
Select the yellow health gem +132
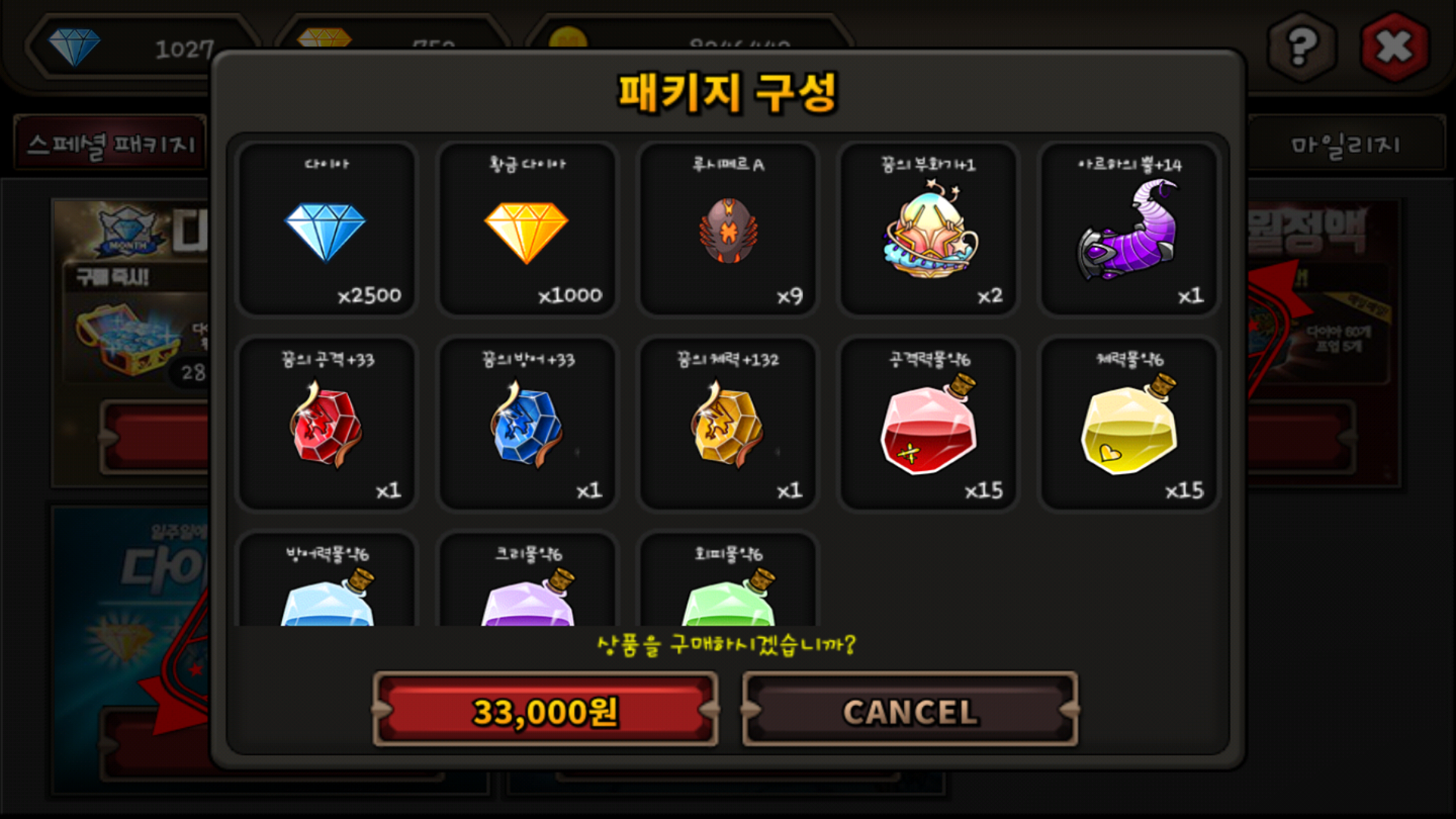tap(728, 423)
